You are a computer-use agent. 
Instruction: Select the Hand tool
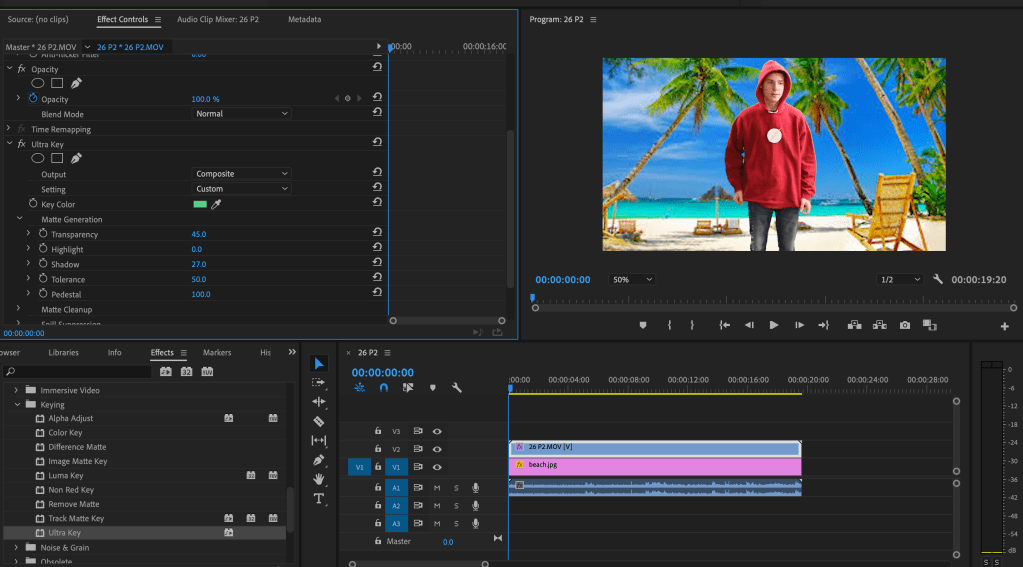pyautogui.click(x=318, y=479)
